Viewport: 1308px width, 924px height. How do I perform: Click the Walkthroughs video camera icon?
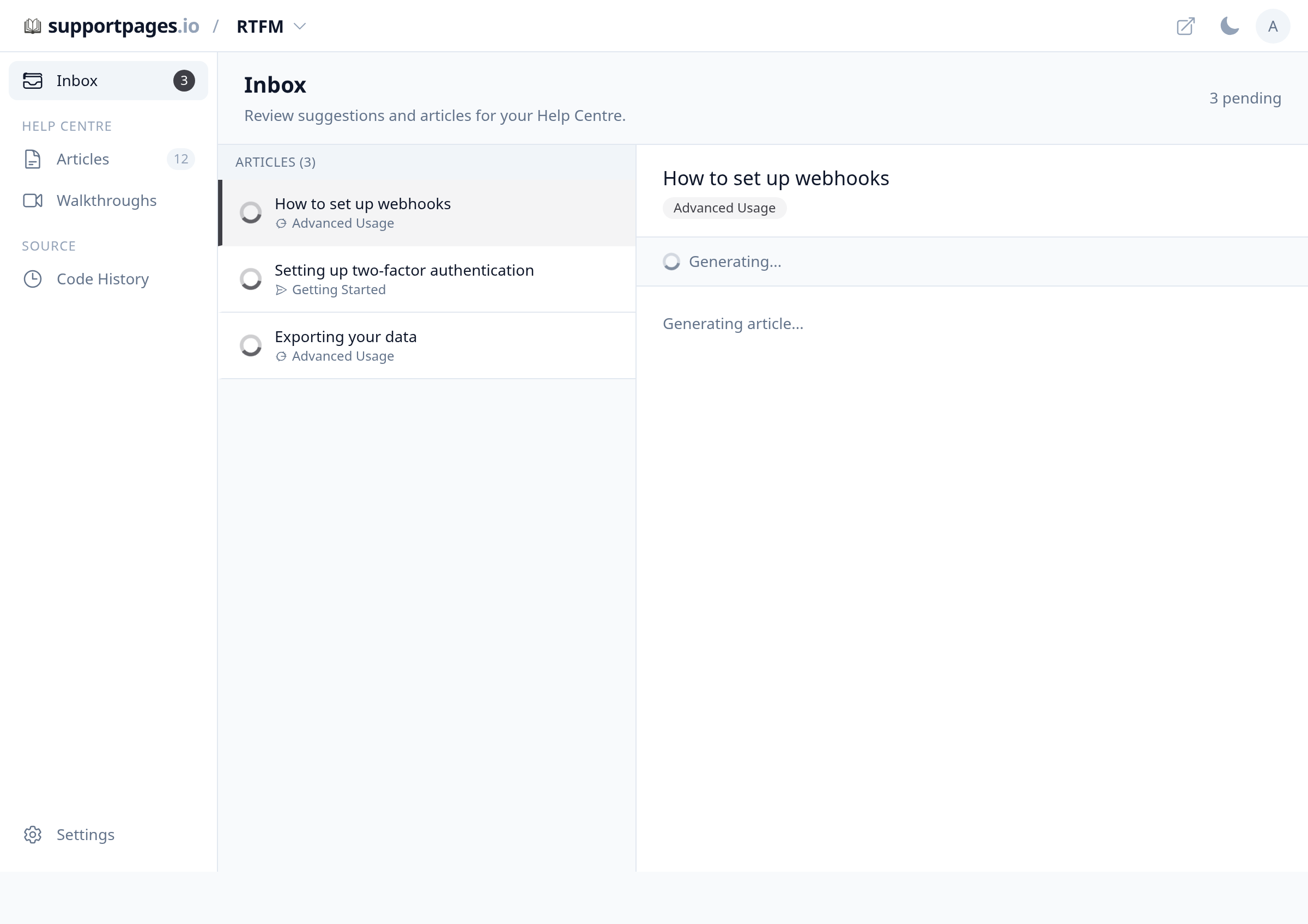(x=33, y=200)
